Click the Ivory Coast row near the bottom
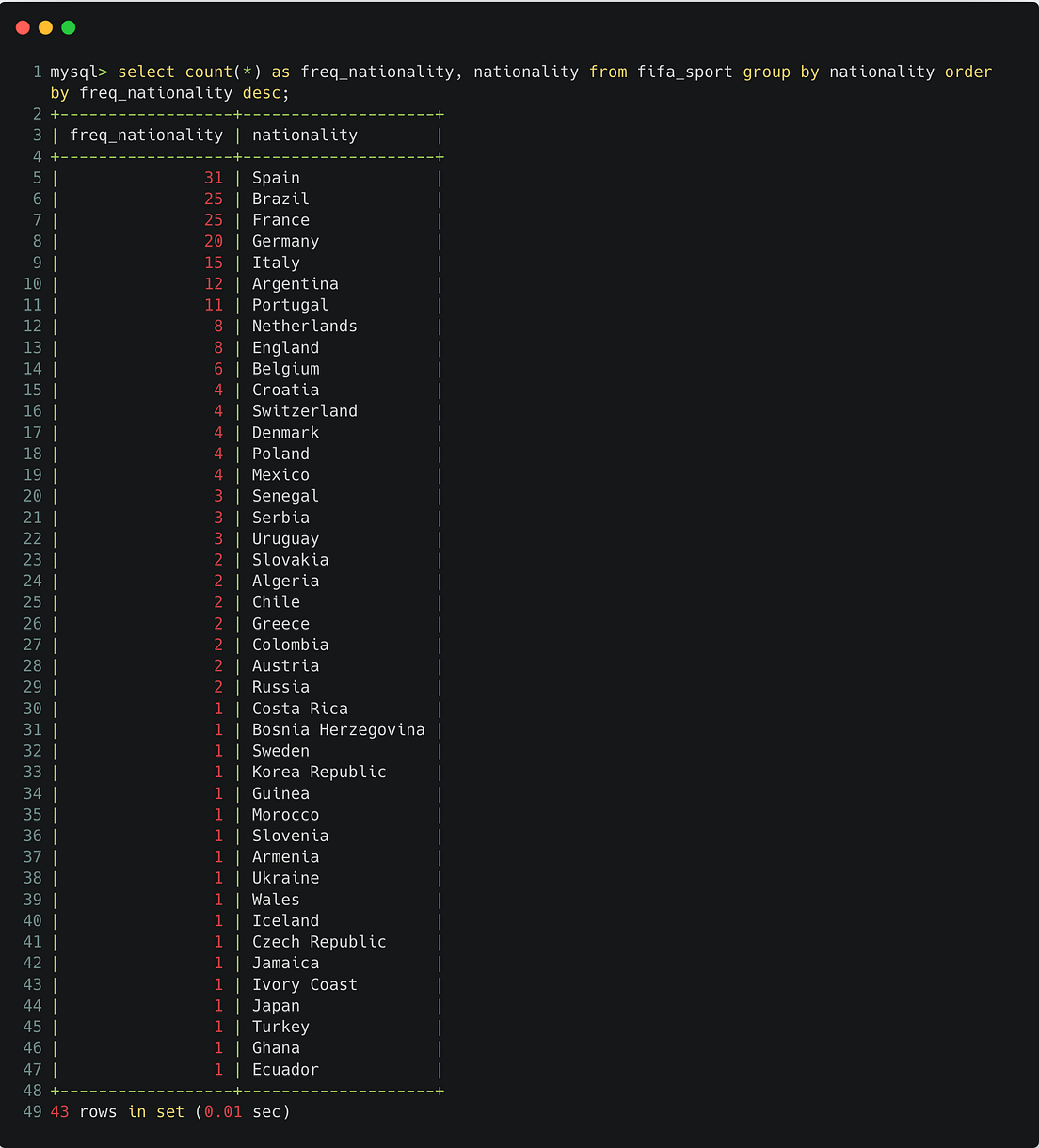The height and width of the screenshot is (1148, 1039). coord(304,984)
